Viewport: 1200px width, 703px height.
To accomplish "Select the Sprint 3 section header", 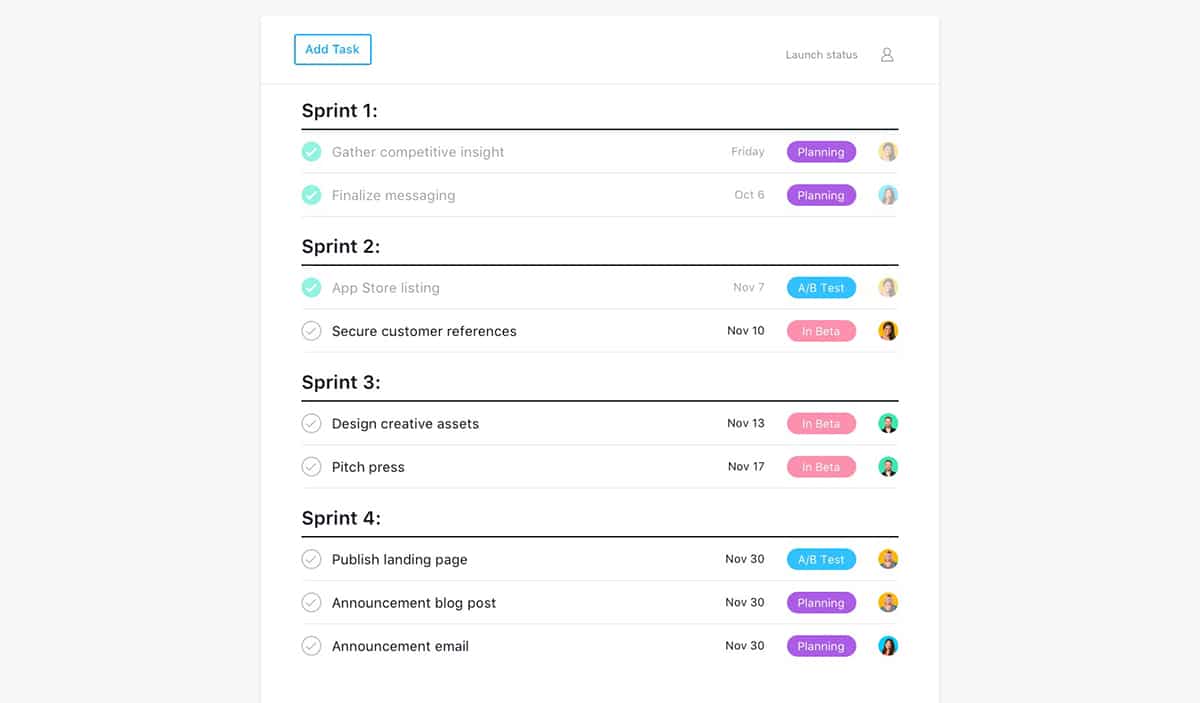I will point(341,382).
